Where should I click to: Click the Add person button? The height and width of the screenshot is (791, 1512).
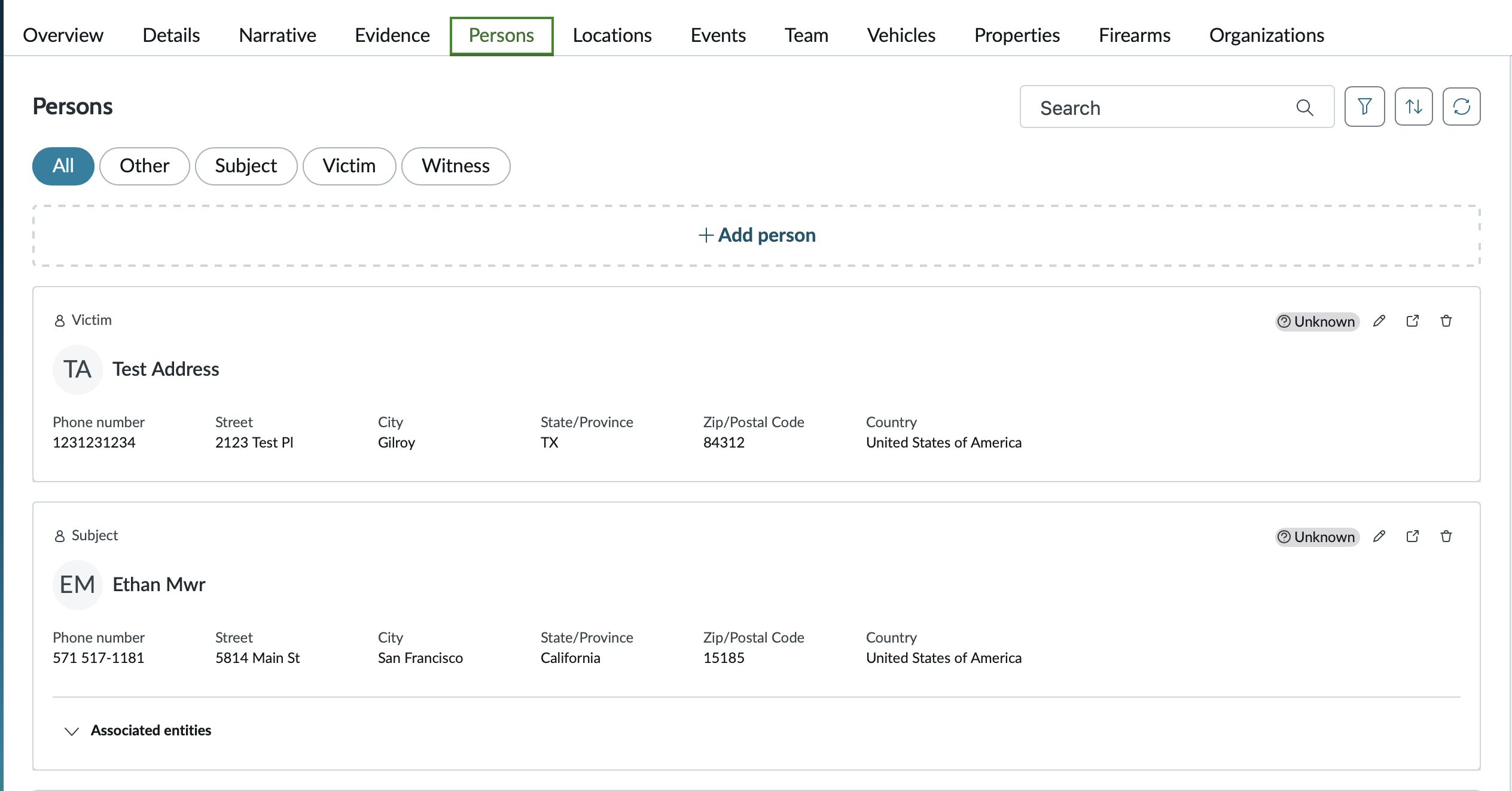(757, 235)
